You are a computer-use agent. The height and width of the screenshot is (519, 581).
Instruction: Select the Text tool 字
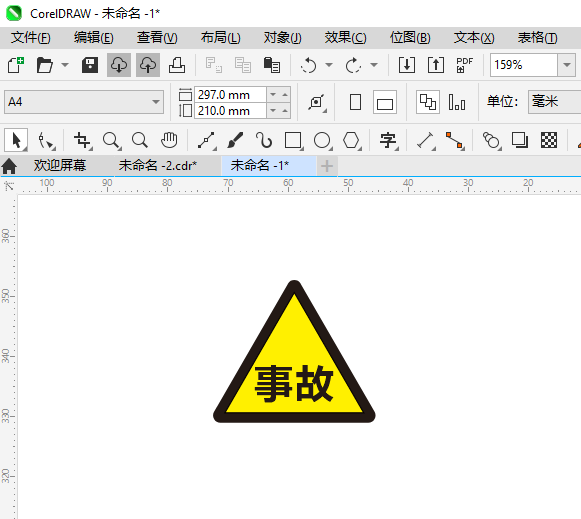388,140
